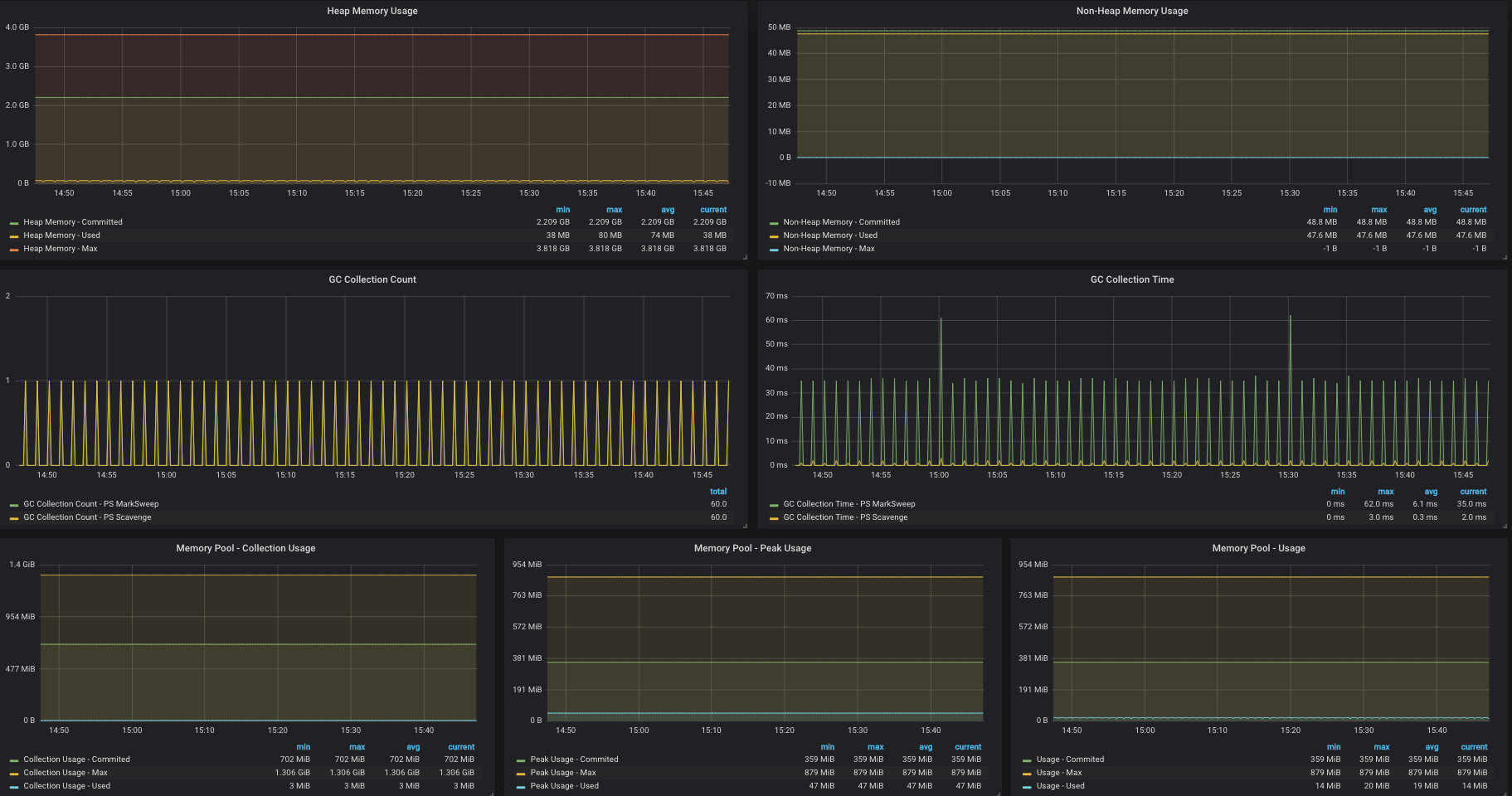Sort GC Collection Count legend by total
The width and height of the screenshot is (1512, 796).
(x=718, y=492)
